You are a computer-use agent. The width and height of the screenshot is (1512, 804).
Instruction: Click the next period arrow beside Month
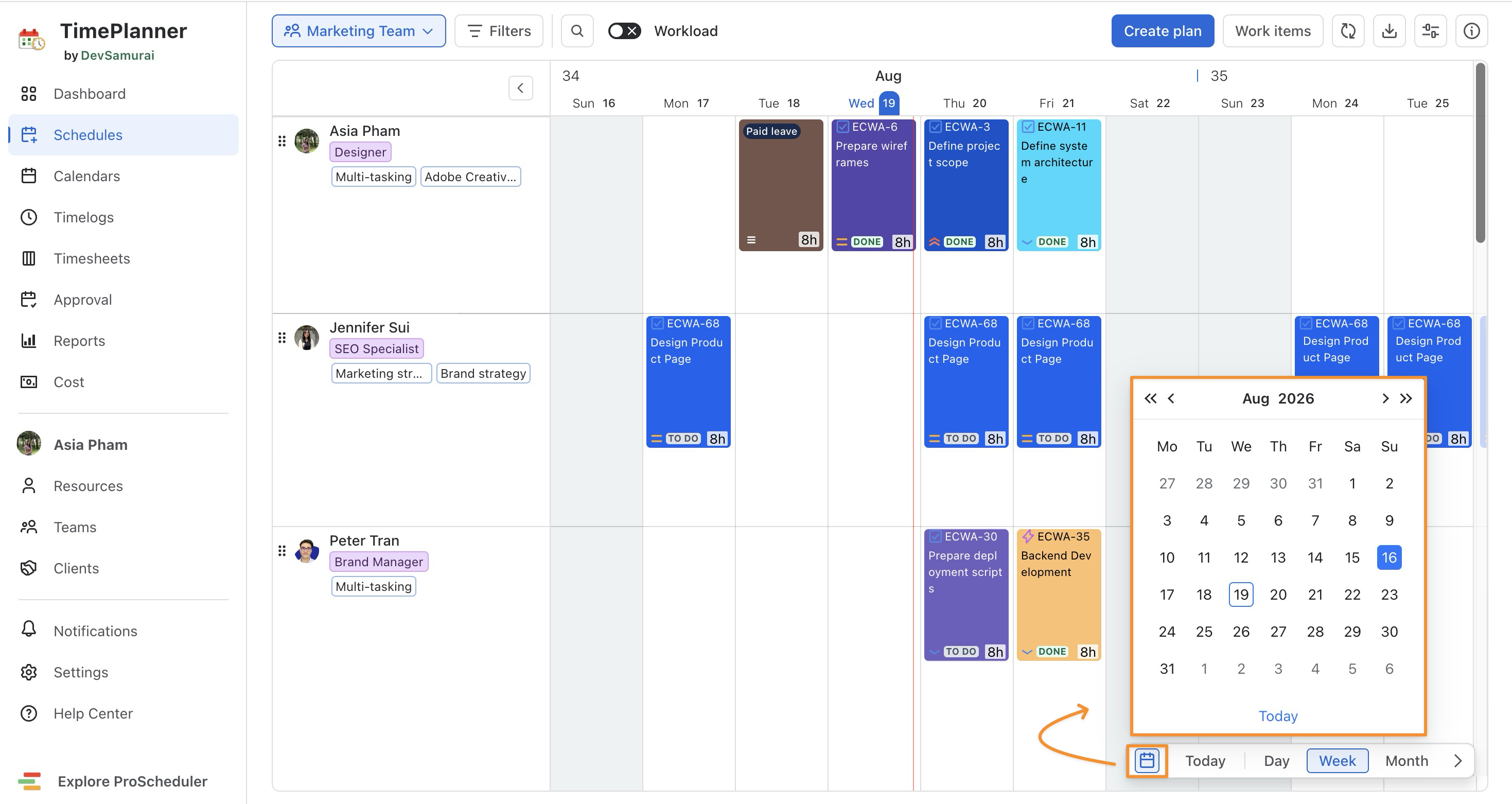(1458, 761)
